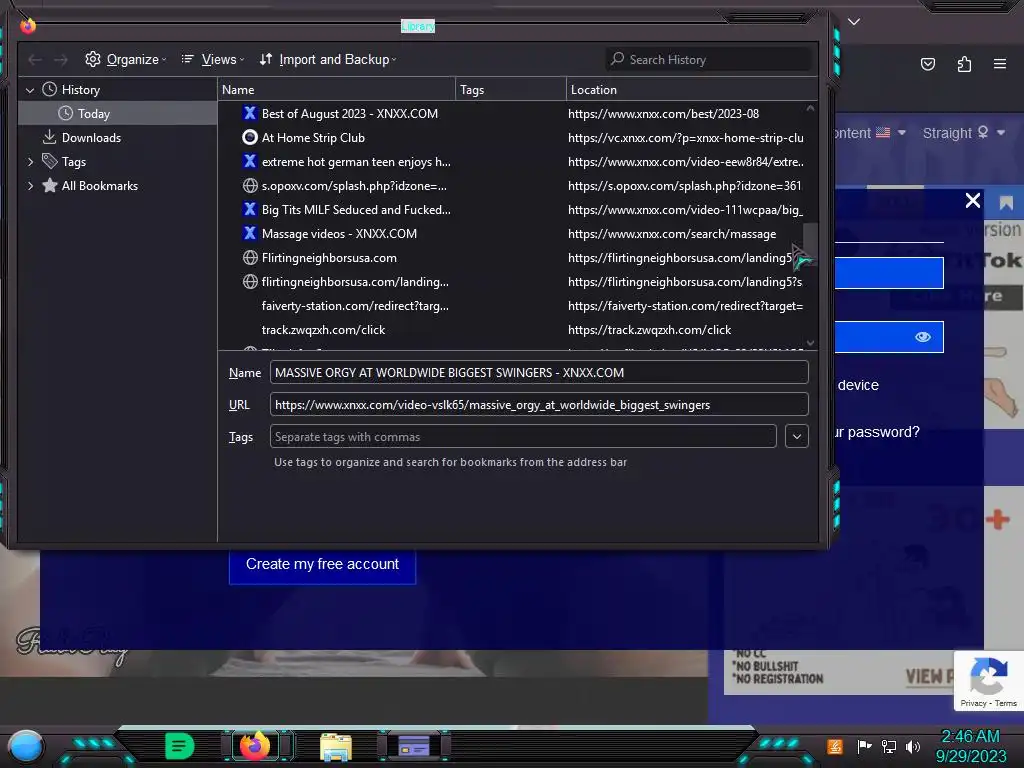The width and height of the screenshot is (1024, 768).
Task: Click the Firefox icon in the Library title bar
Action: (27, 25)
